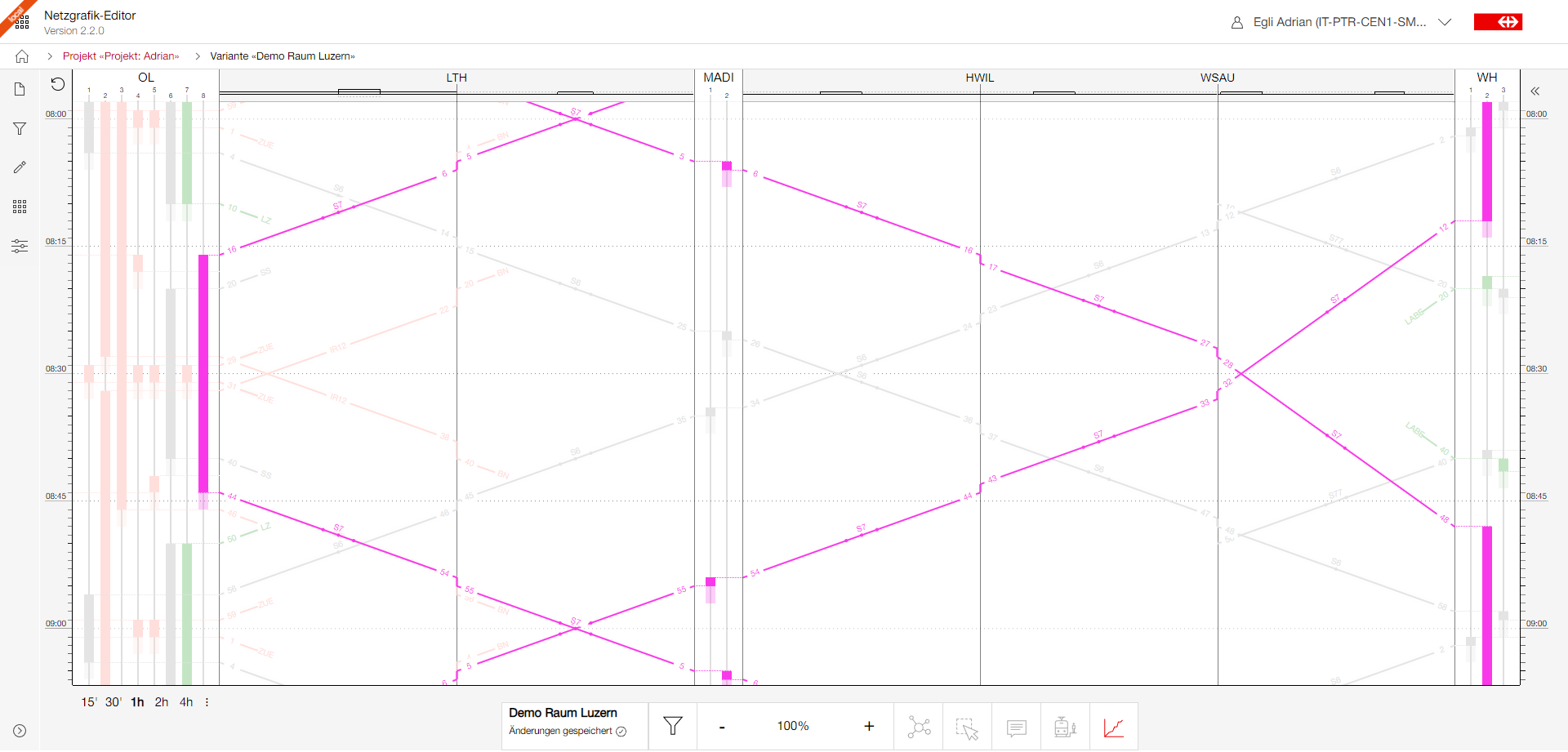Click the Version 2.2.0 label
This screenshot has height=752, width=1568.
tap(74, 31)
